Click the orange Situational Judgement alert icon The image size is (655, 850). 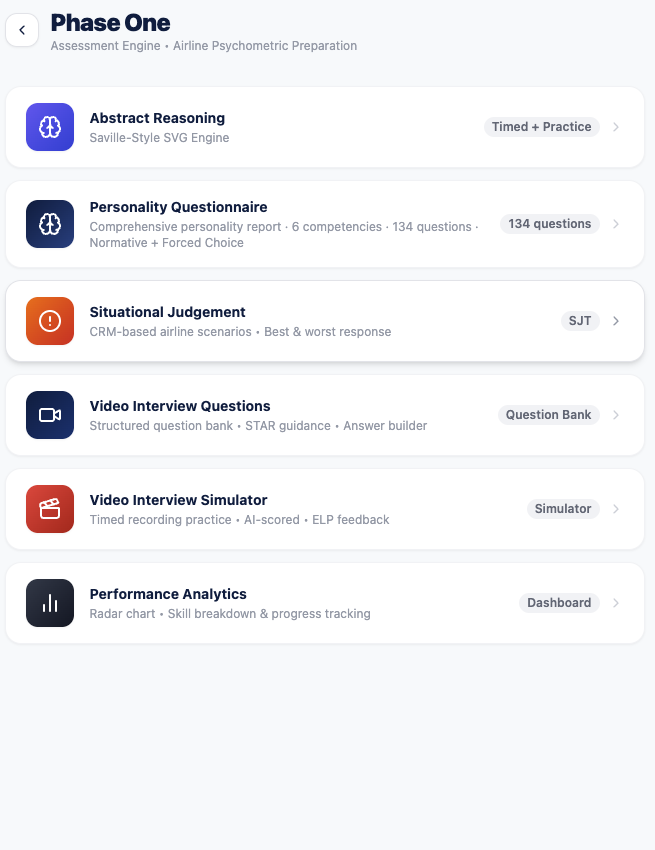coord(50,321)
